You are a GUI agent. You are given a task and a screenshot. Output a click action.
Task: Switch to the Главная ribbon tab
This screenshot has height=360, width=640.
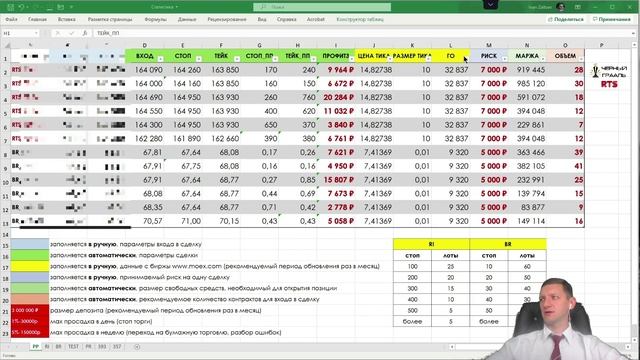point(38,19)
